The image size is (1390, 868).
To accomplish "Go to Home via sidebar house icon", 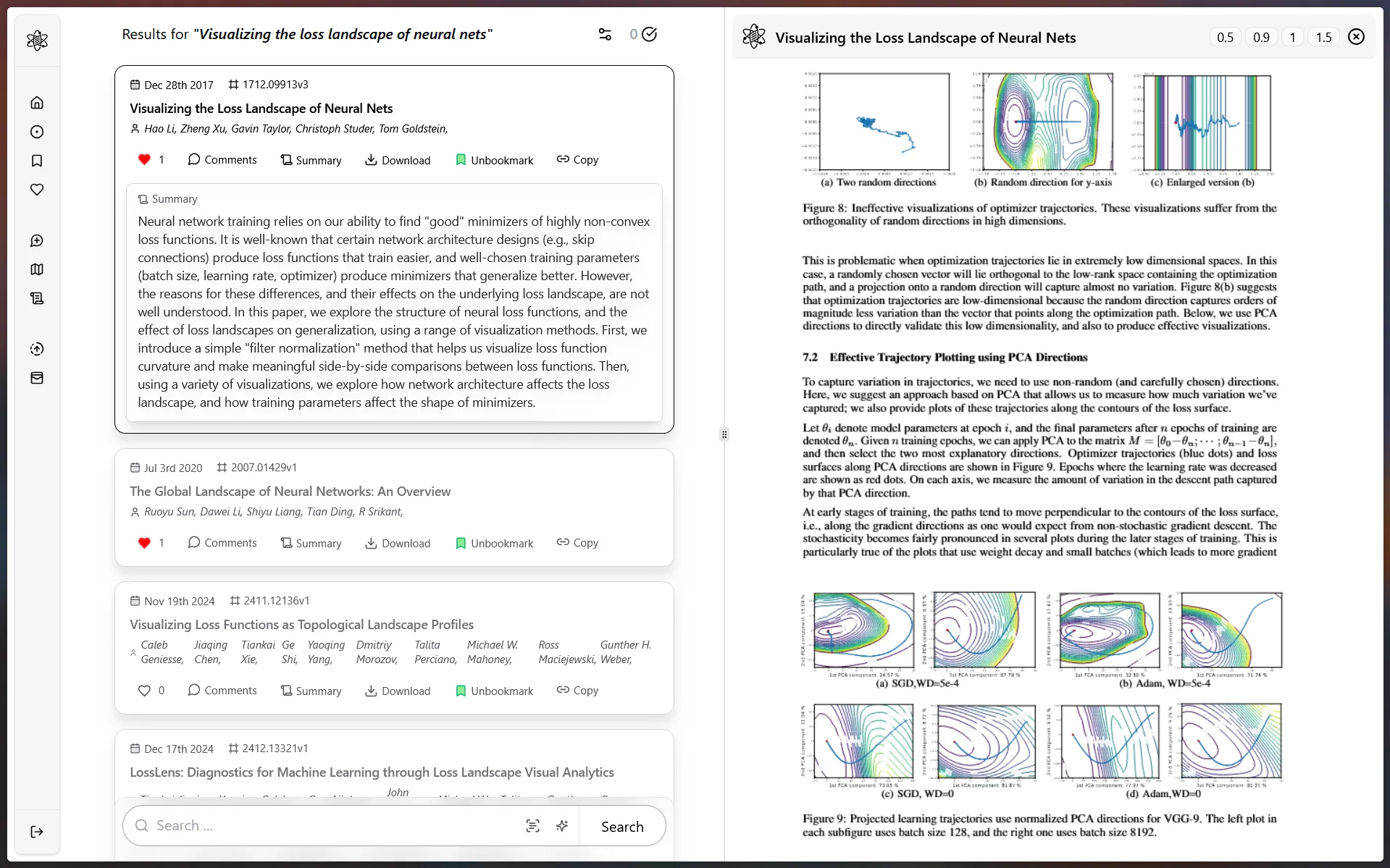I will pos(37,103).
